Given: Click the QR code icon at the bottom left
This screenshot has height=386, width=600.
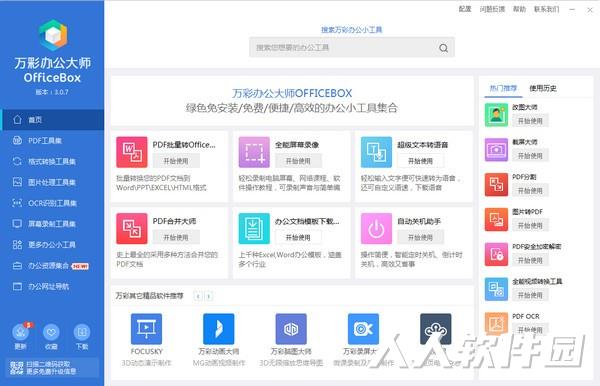Looking at the screenshot, I should [x=16, y=368].
